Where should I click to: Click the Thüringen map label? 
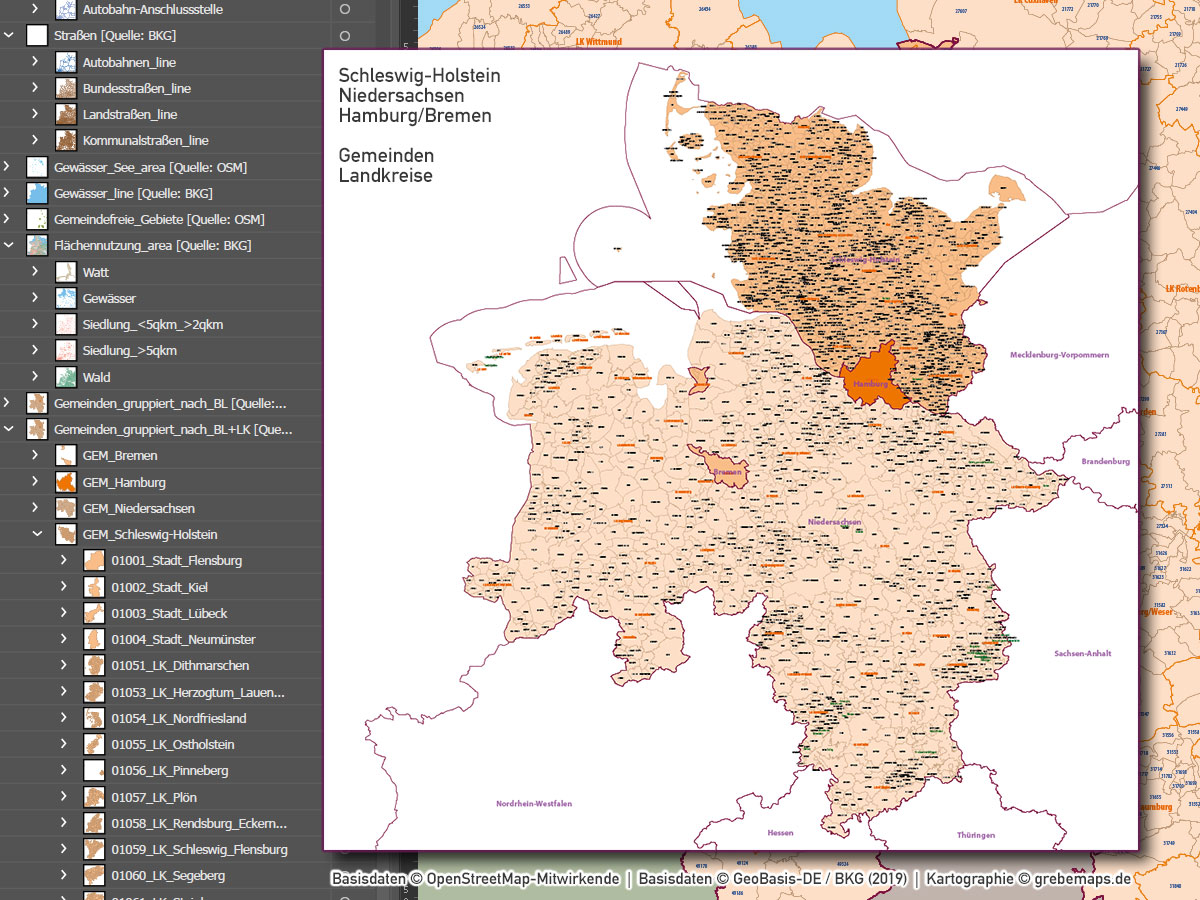[x=975, y=834]
